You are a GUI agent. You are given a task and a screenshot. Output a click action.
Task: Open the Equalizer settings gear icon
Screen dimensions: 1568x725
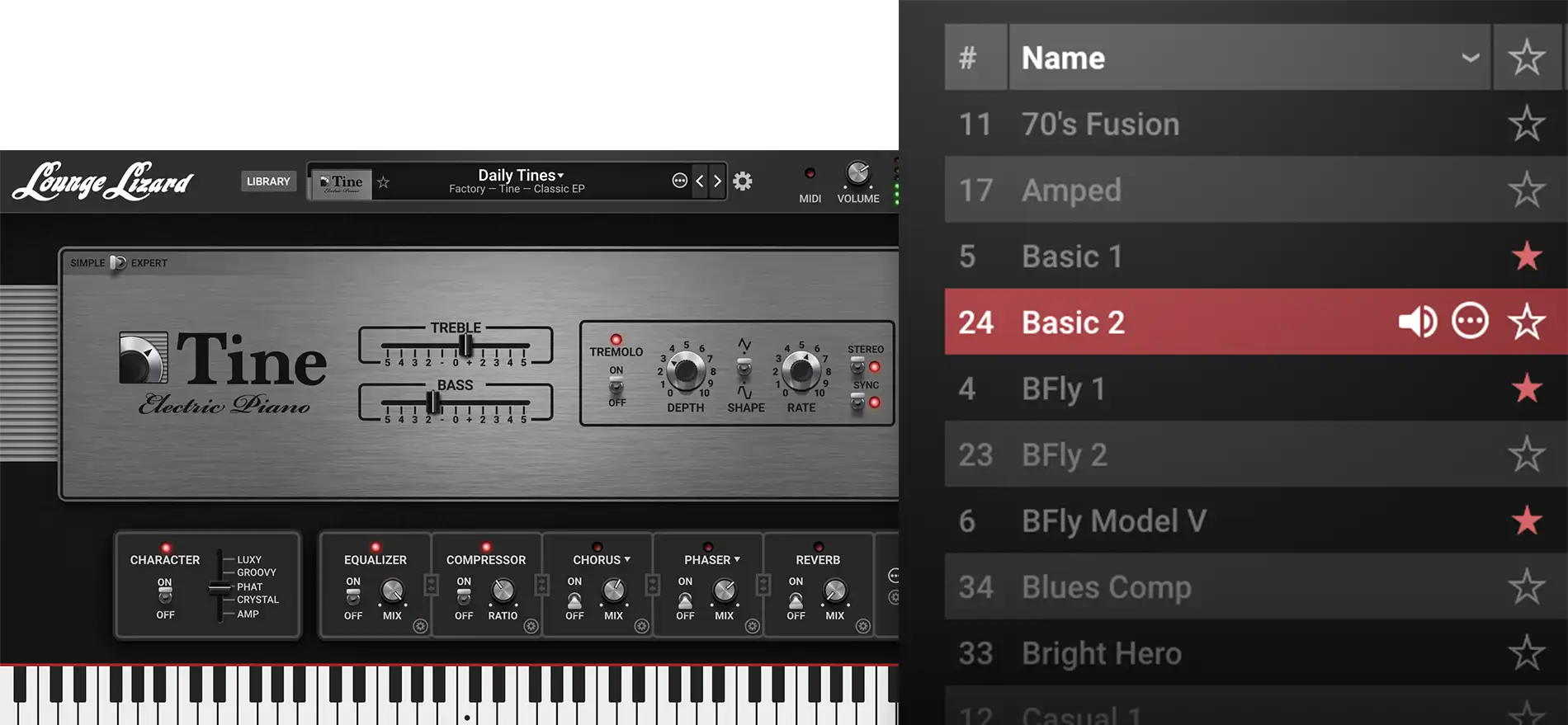coord(420,626)
